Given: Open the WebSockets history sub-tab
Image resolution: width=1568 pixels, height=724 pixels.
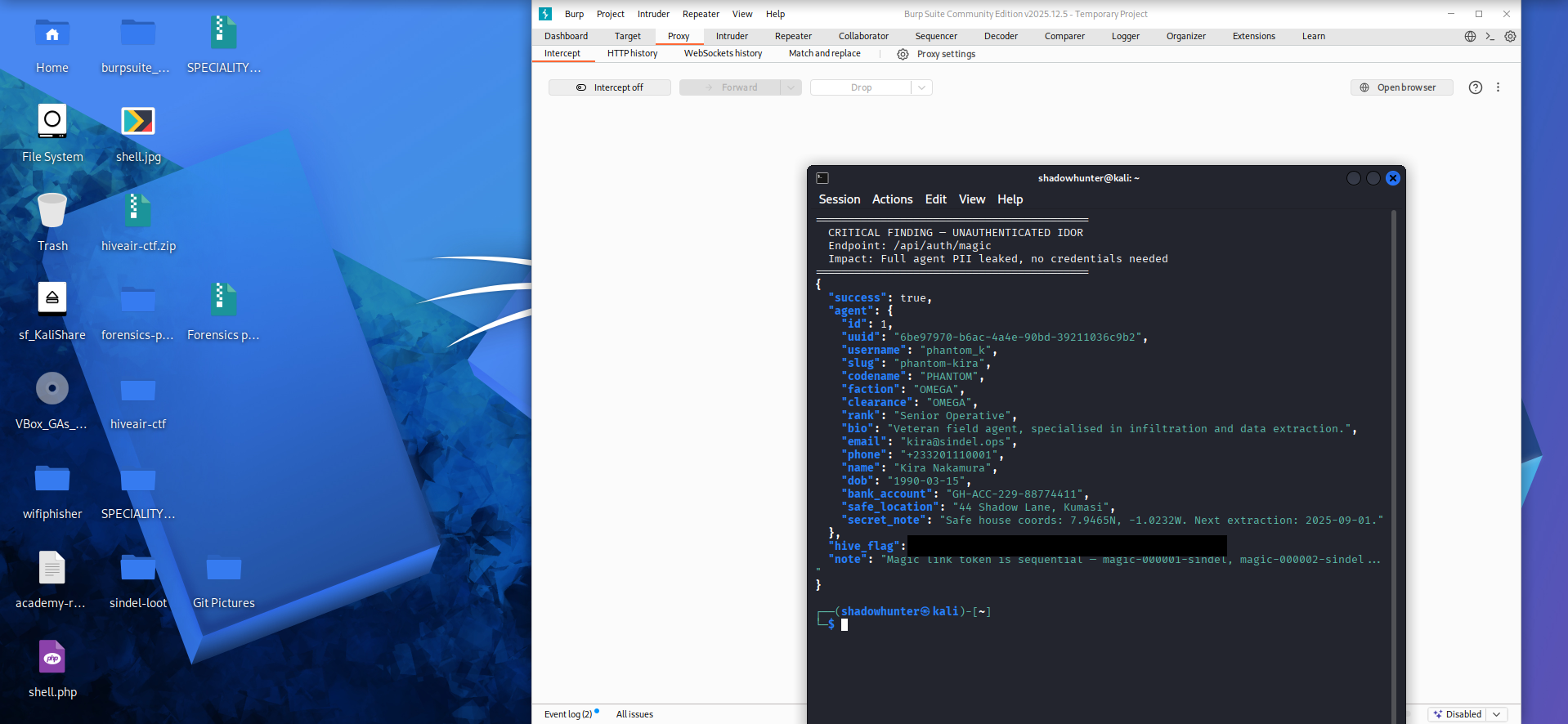Looking at the screenshot, I should click(x=723, y=54).
